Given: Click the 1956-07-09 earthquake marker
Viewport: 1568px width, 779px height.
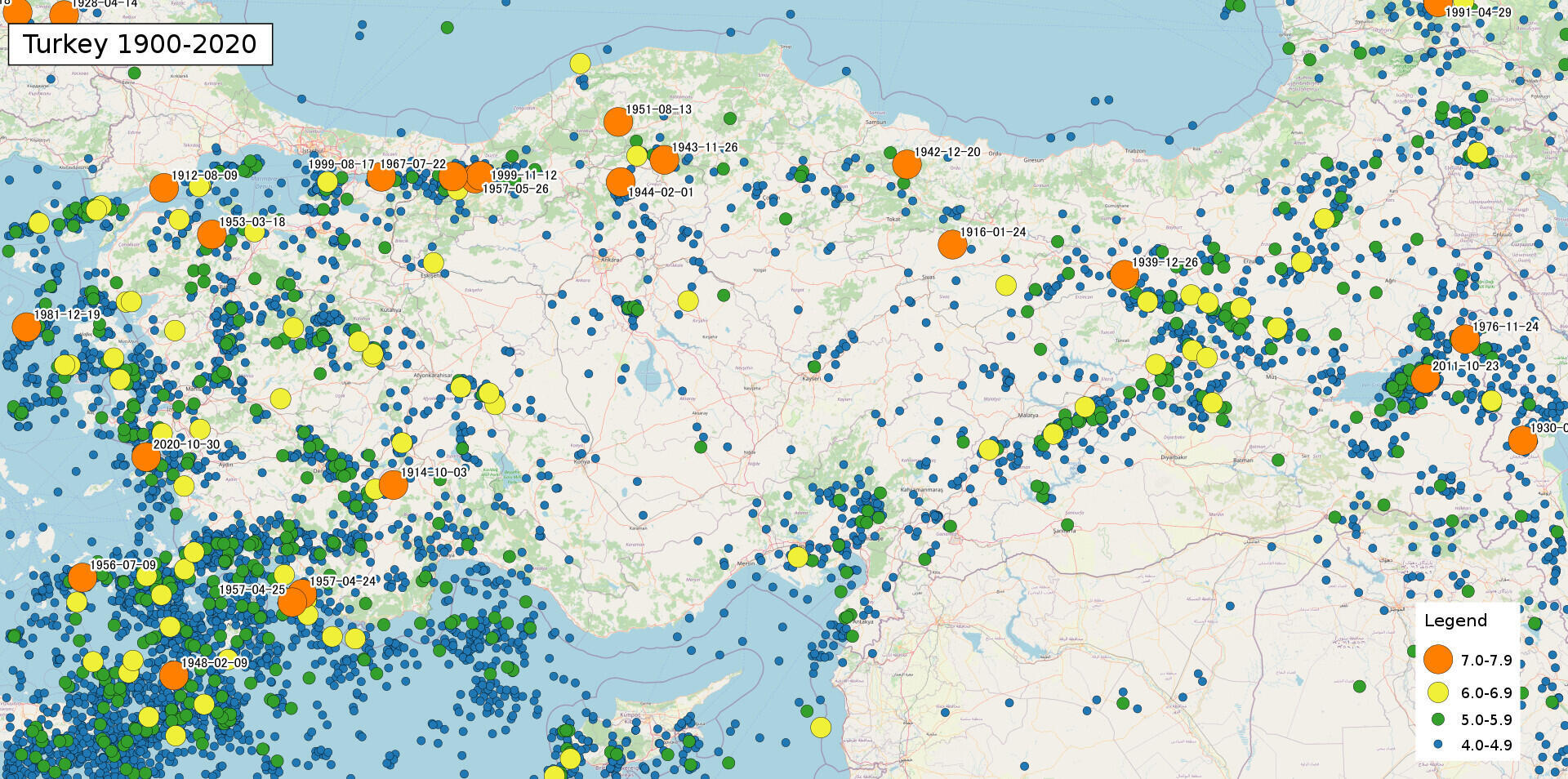Looking at the screenshot, I should [82, 578].
